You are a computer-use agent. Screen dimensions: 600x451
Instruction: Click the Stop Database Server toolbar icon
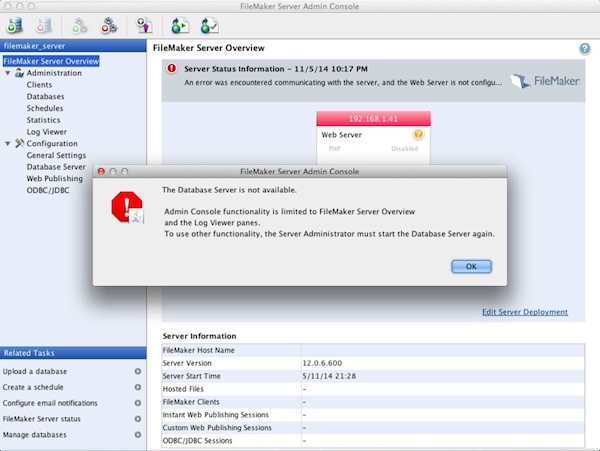(44, 26)
